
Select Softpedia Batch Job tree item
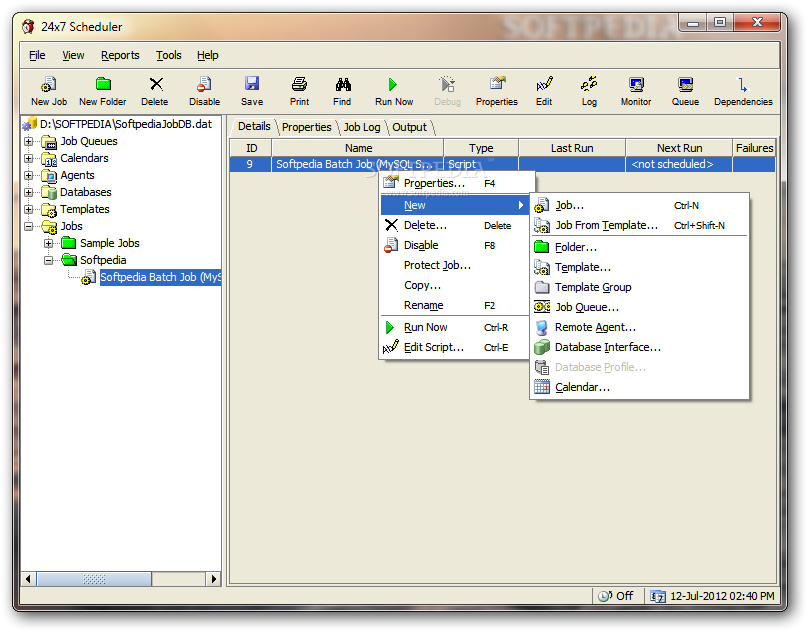click(160, 277)
